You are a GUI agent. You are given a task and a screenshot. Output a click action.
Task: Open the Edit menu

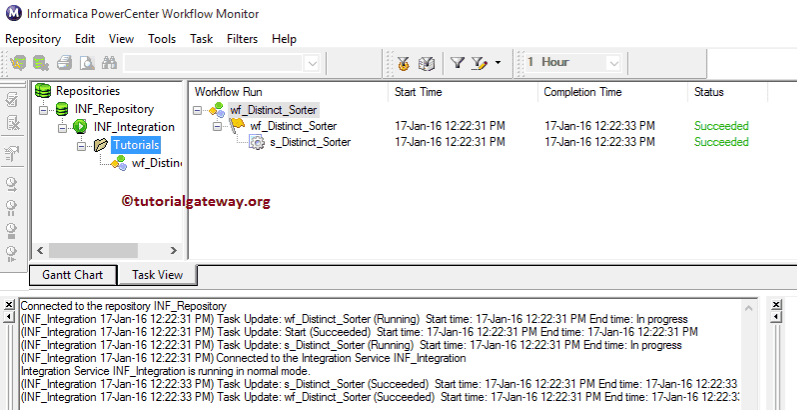pos(85,39)
